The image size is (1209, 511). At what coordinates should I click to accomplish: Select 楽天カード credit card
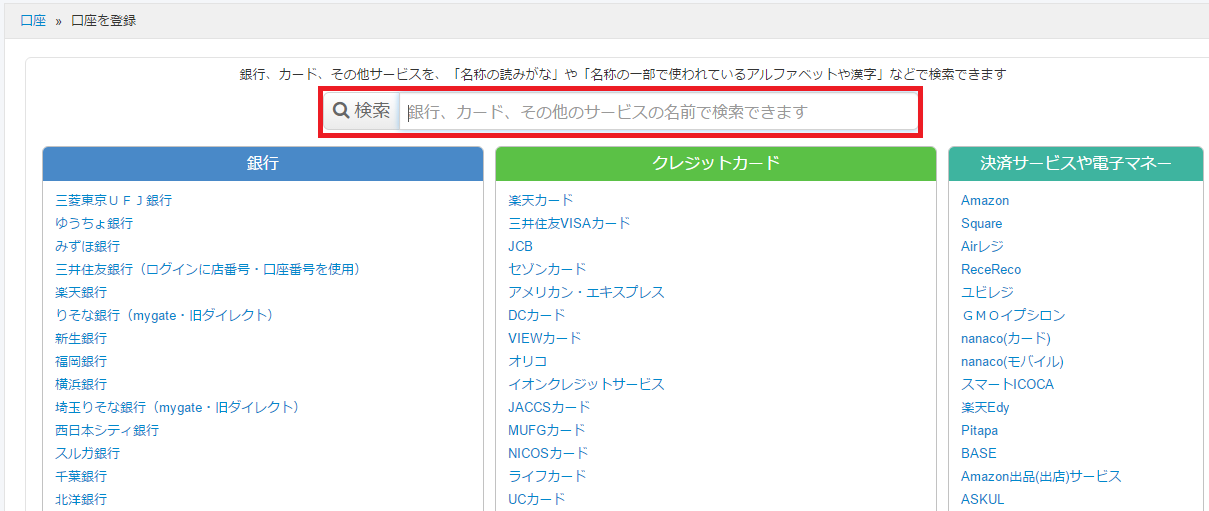541,200
